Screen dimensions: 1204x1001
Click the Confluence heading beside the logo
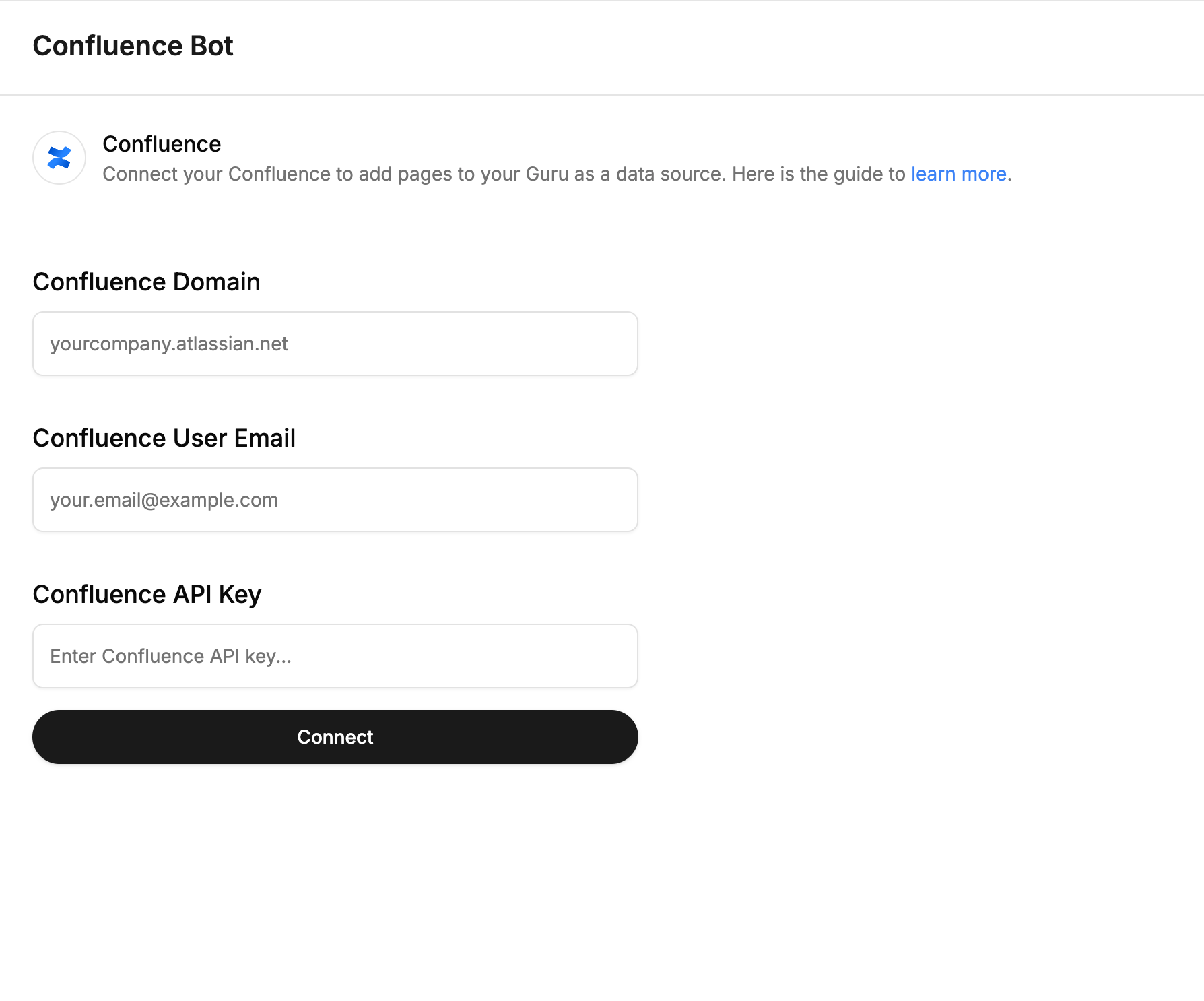click(162, 143)
